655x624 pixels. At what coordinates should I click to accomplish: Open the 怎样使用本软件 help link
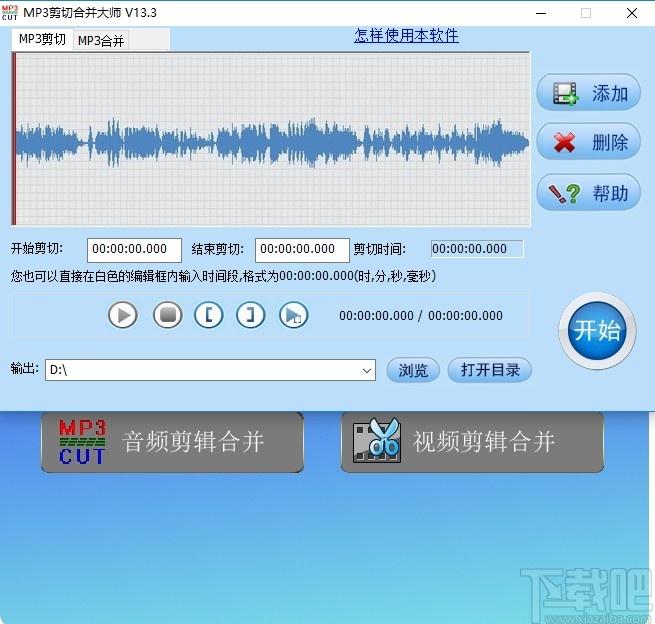pyautogui.click(x=406, y=36)
